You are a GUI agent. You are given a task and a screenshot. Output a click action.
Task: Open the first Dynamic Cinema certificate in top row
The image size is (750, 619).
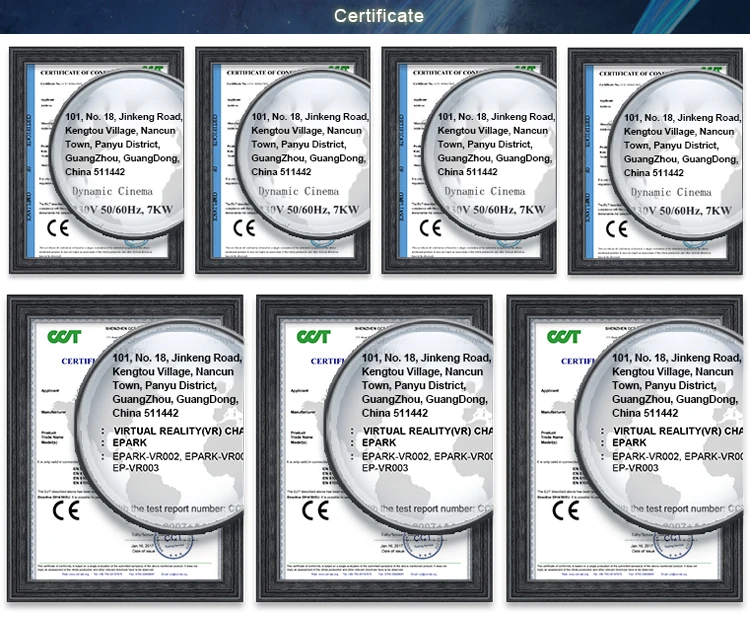[x=97, y=160]
